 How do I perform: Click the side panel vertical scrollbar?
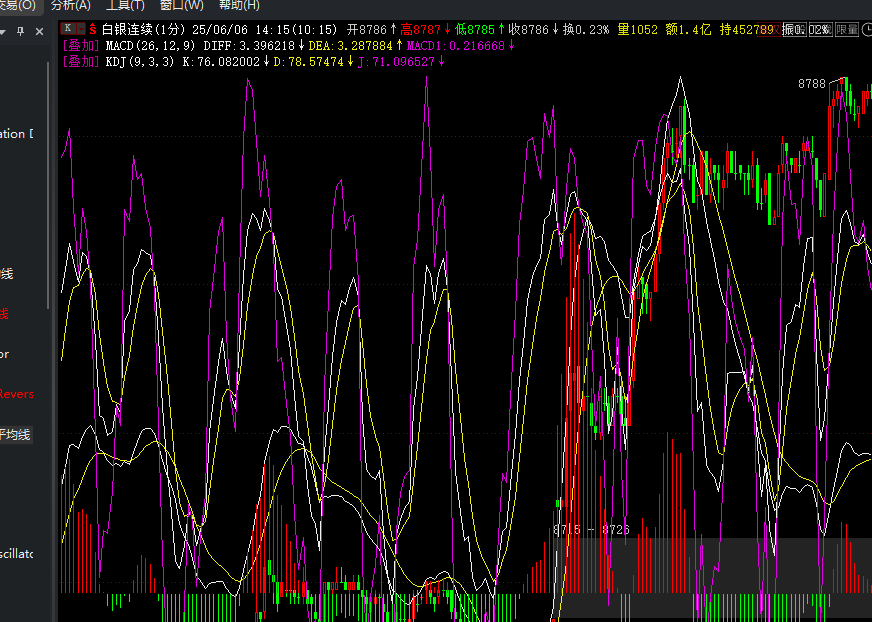[48, 186]
